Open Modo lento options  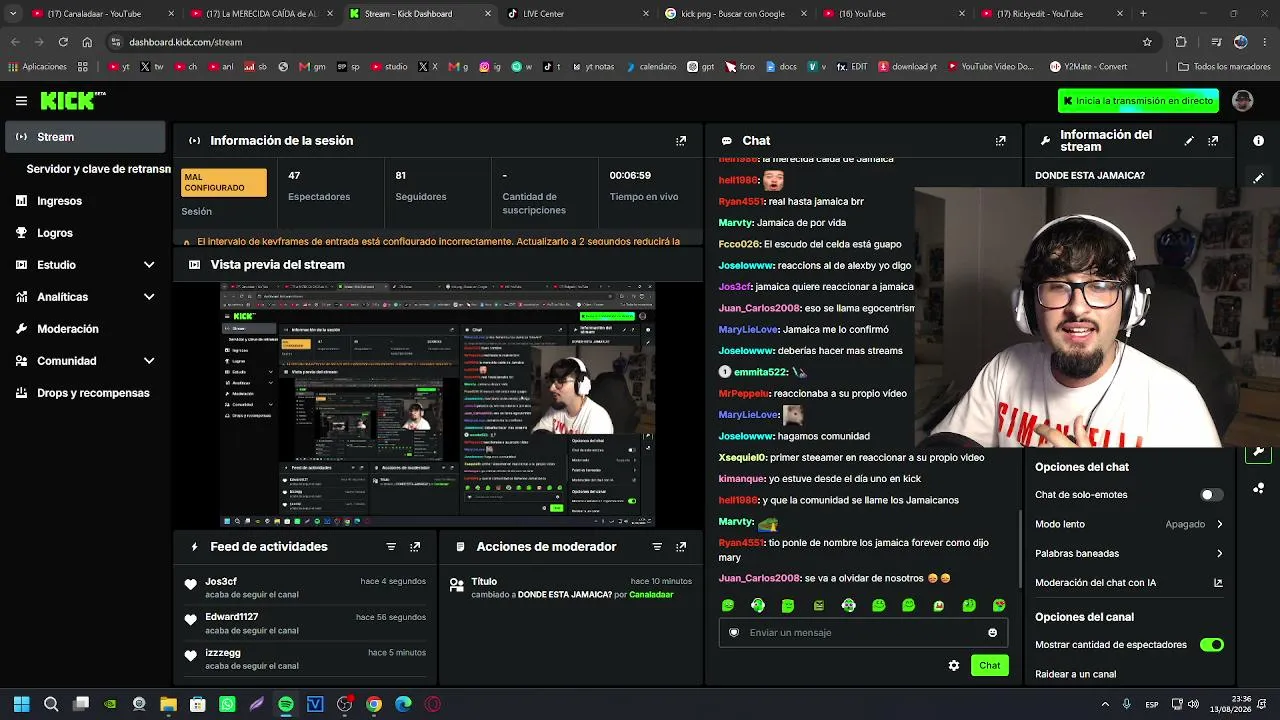[1129, 524]
